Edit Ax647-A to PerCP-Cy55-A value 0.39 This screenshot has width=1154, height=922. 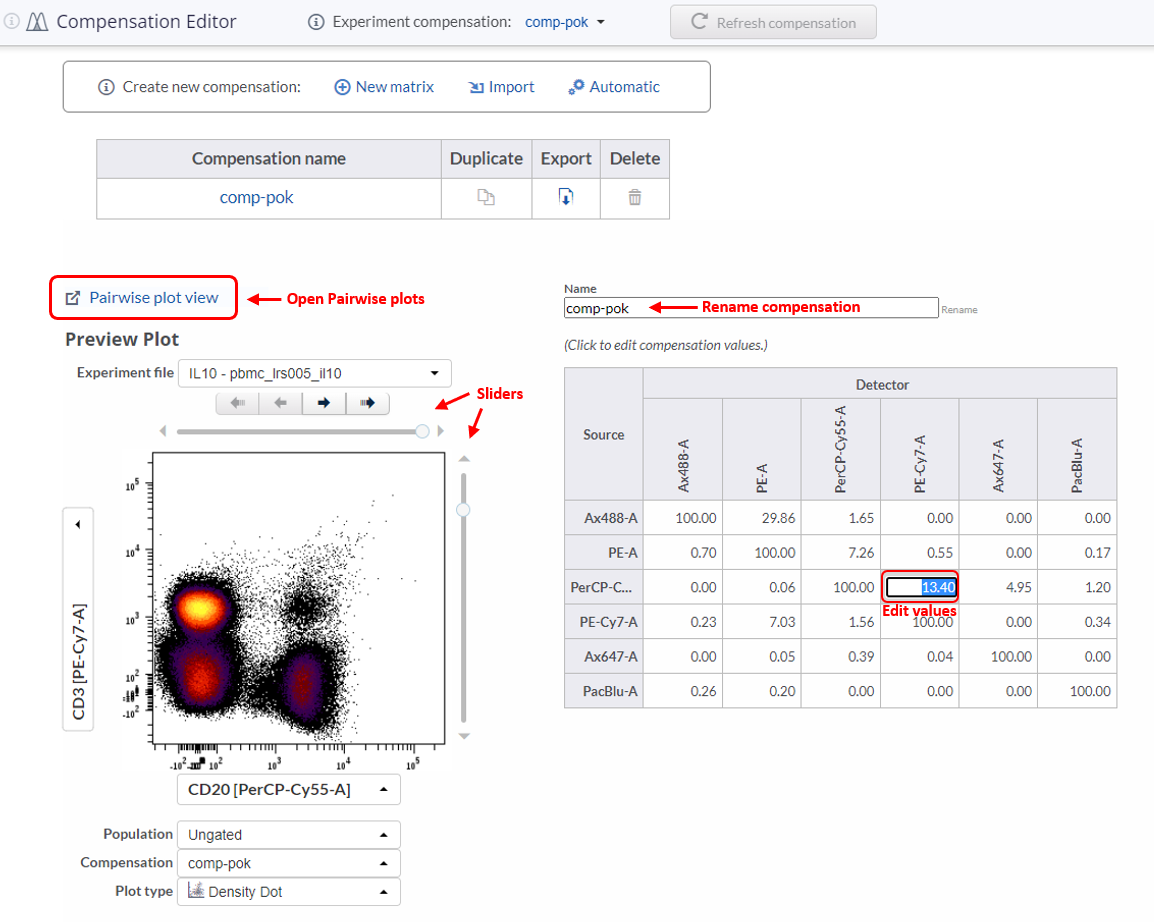click(x=840, y=656)
